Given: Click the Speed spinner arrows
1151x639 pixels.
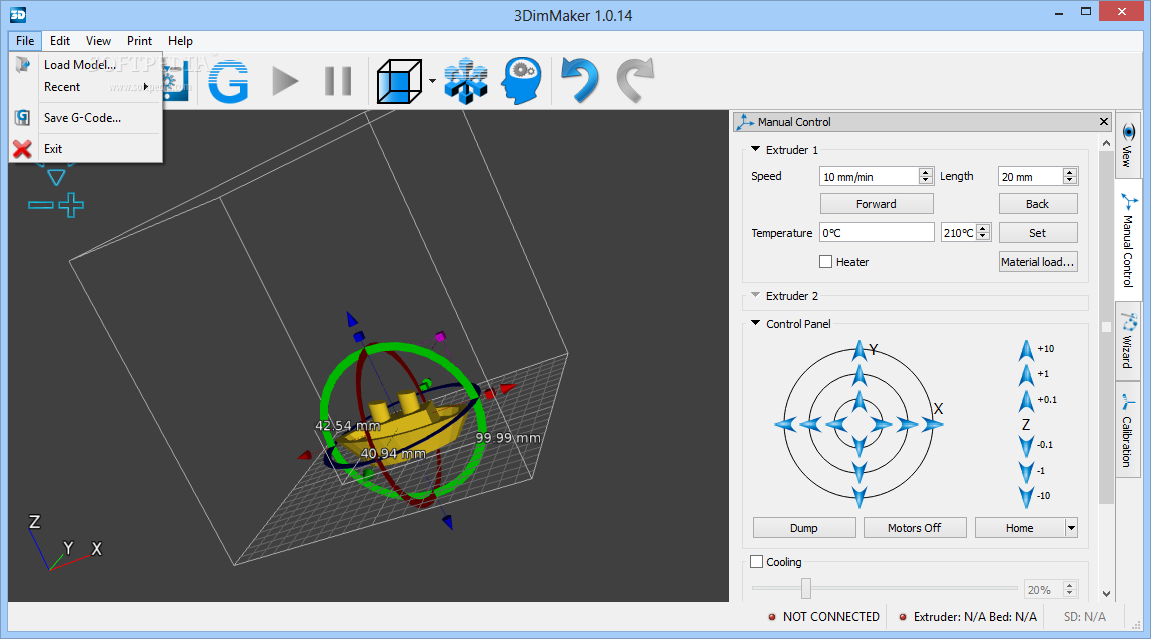Looking at the screenshot, I should tap(926, 176).
